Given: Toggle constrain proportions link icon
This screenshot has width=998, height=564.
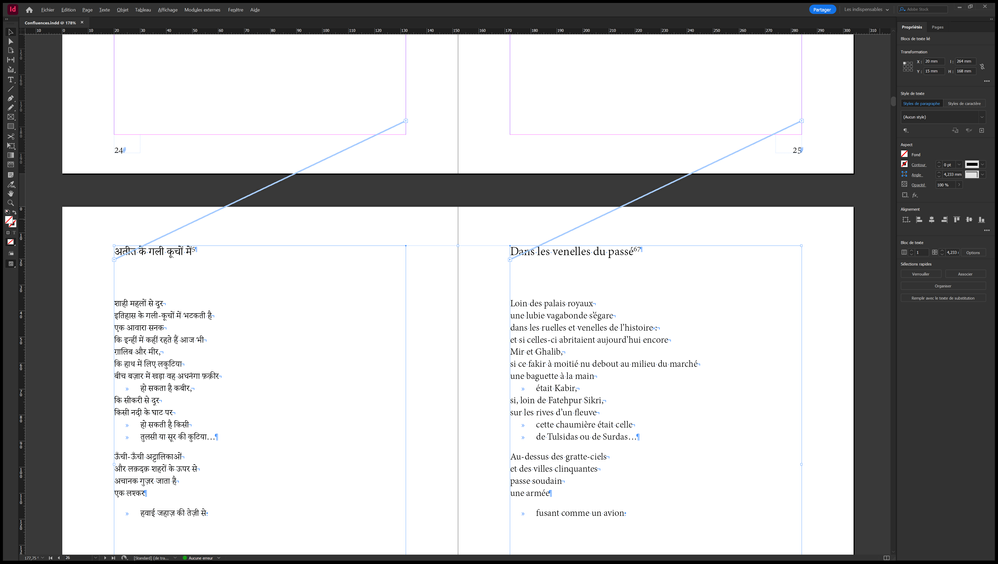Looking at the screenshot, I should click(982, 66).
